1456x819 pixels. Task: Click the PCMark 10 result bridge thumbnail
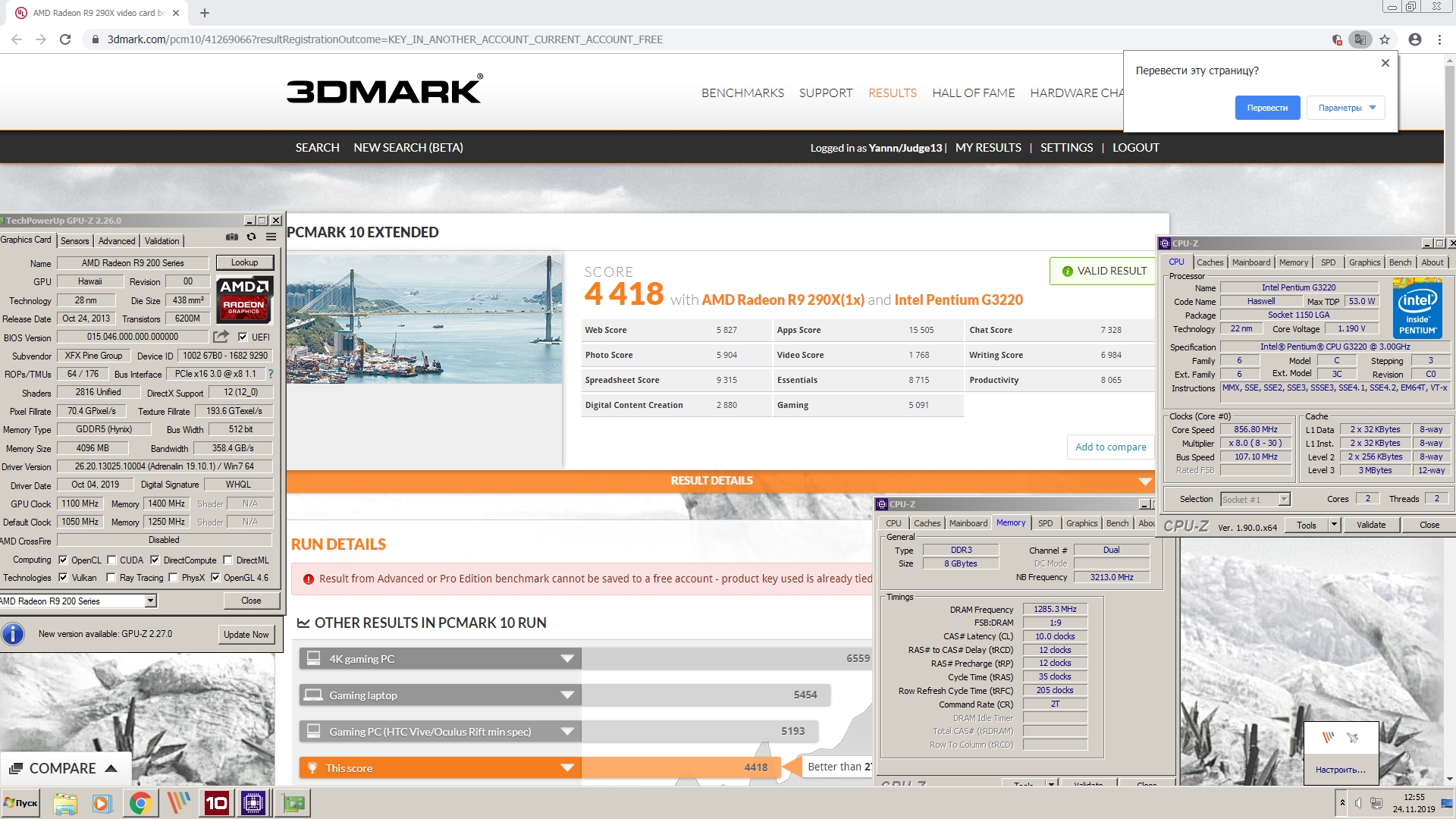pyautogui.click(x=425, y=318)
